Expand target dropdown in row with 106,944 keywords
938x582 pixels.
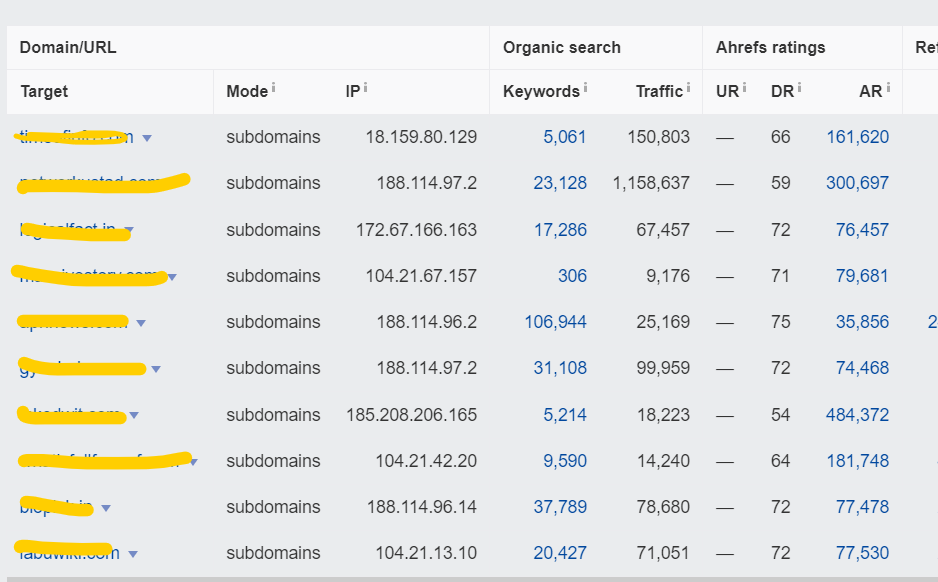tap(141, 323)
